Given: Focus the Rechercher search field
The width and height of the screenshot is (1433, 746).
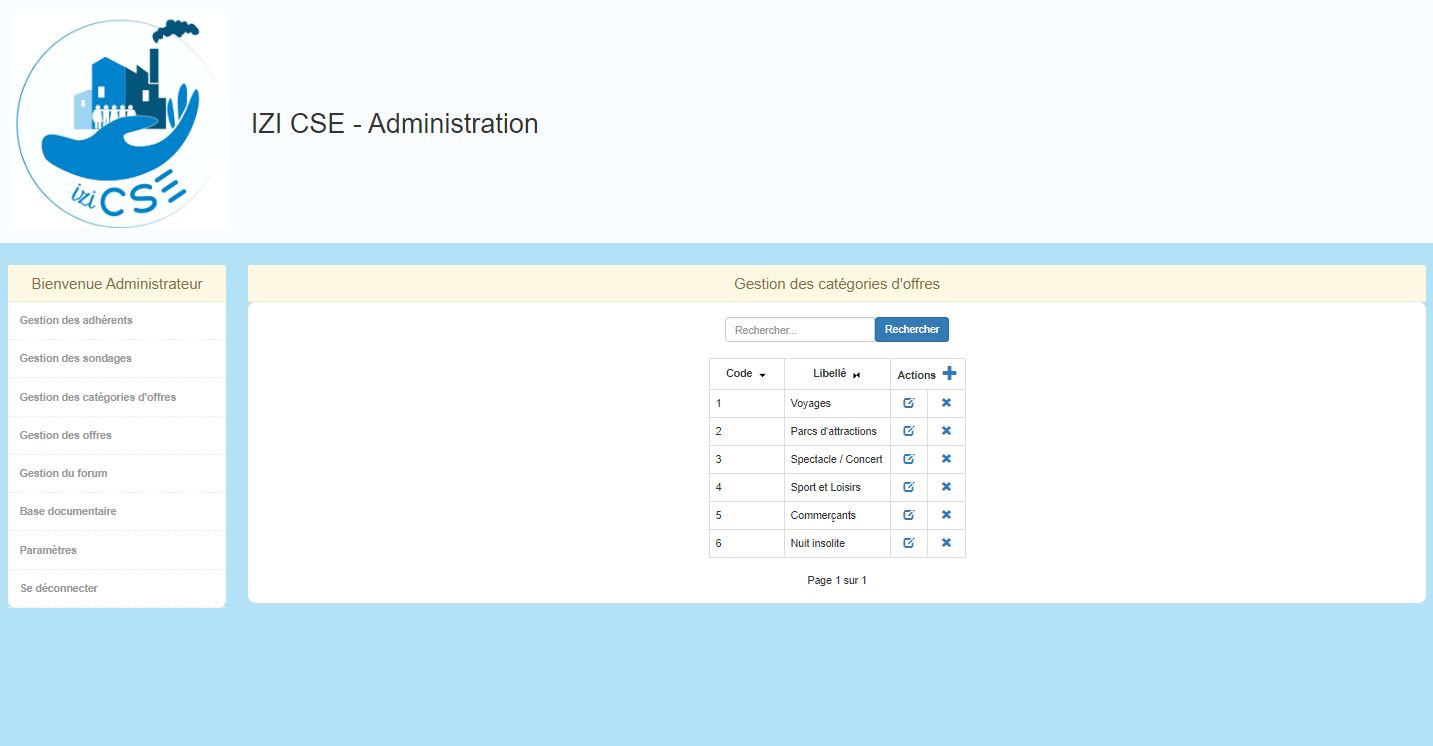Looking at the screenshot, I should 799,330.
